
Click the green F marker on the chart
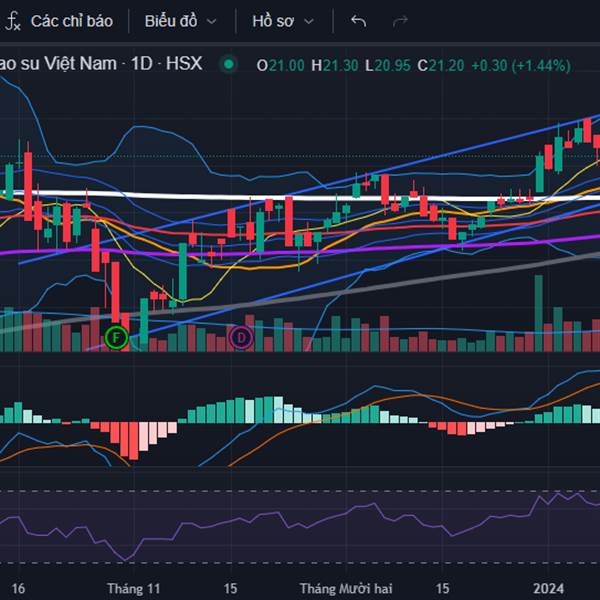coord(116,338)
